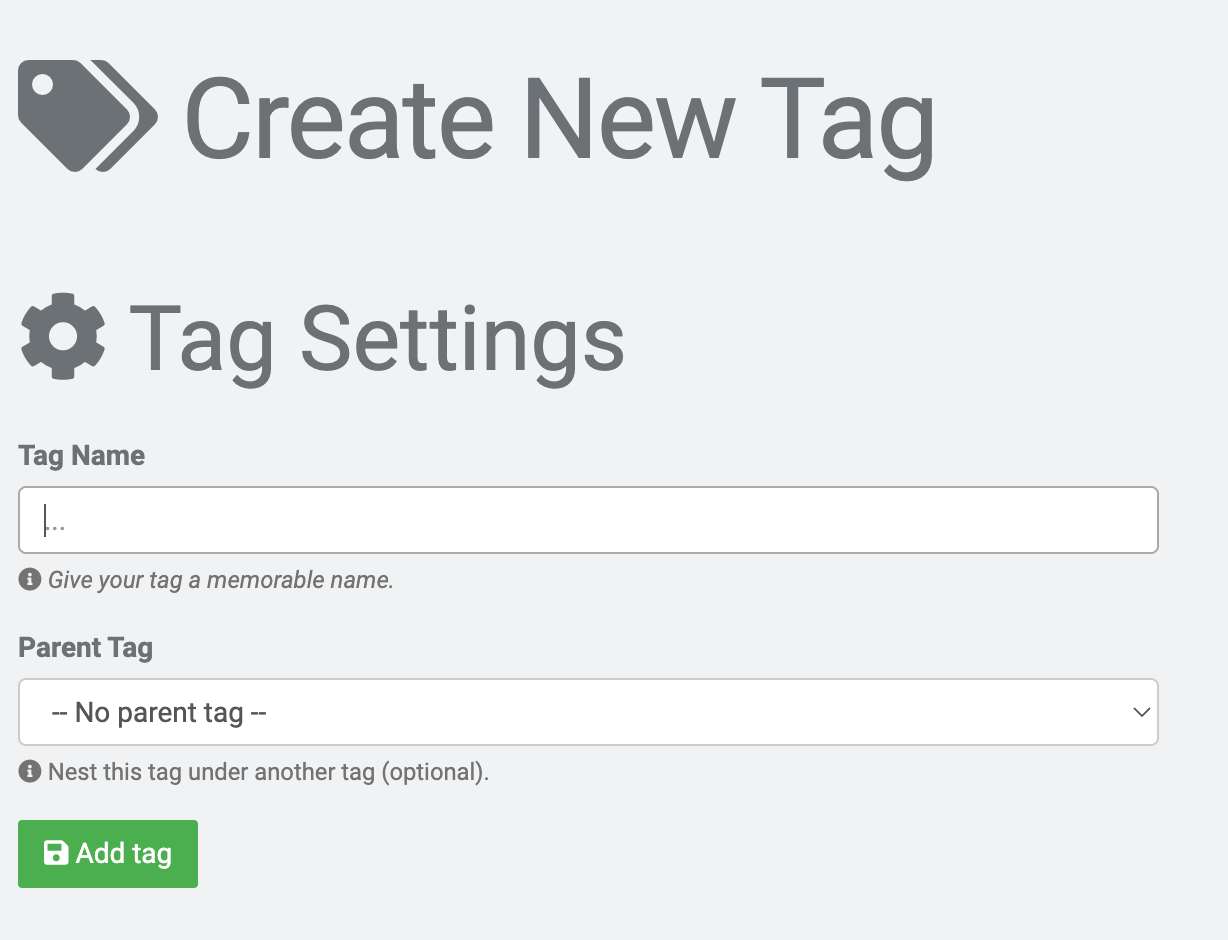
Task: Click the floppy disk icon on Add tag
Action: click(x=56, y=853)
